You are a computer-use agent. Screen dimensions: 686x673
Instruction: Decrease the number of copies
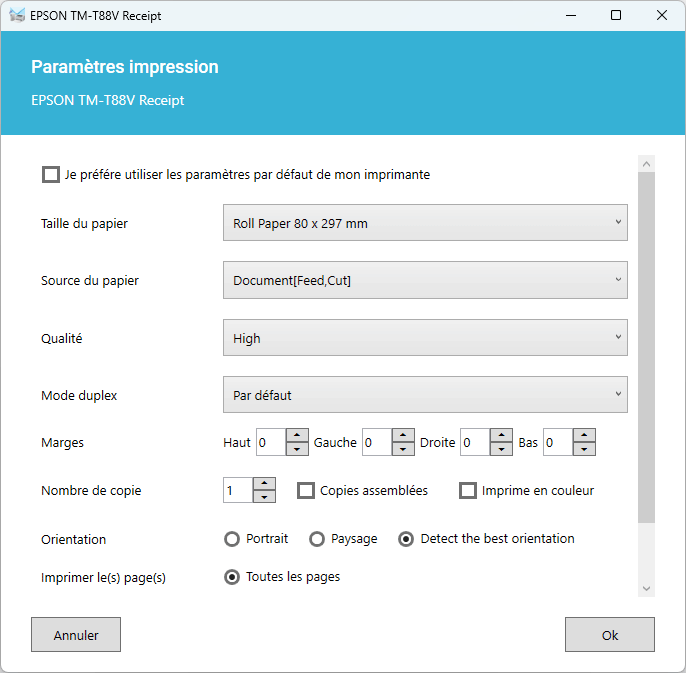pyautogui.click(x=264, y=497)
